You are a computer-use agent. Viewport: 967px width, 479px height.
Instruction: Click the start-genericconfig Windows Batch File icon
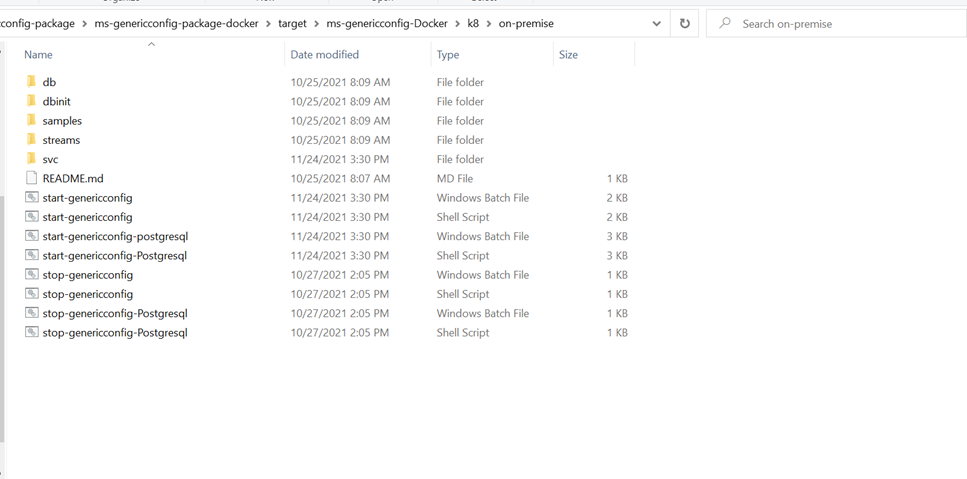click(x=31, y=198)
